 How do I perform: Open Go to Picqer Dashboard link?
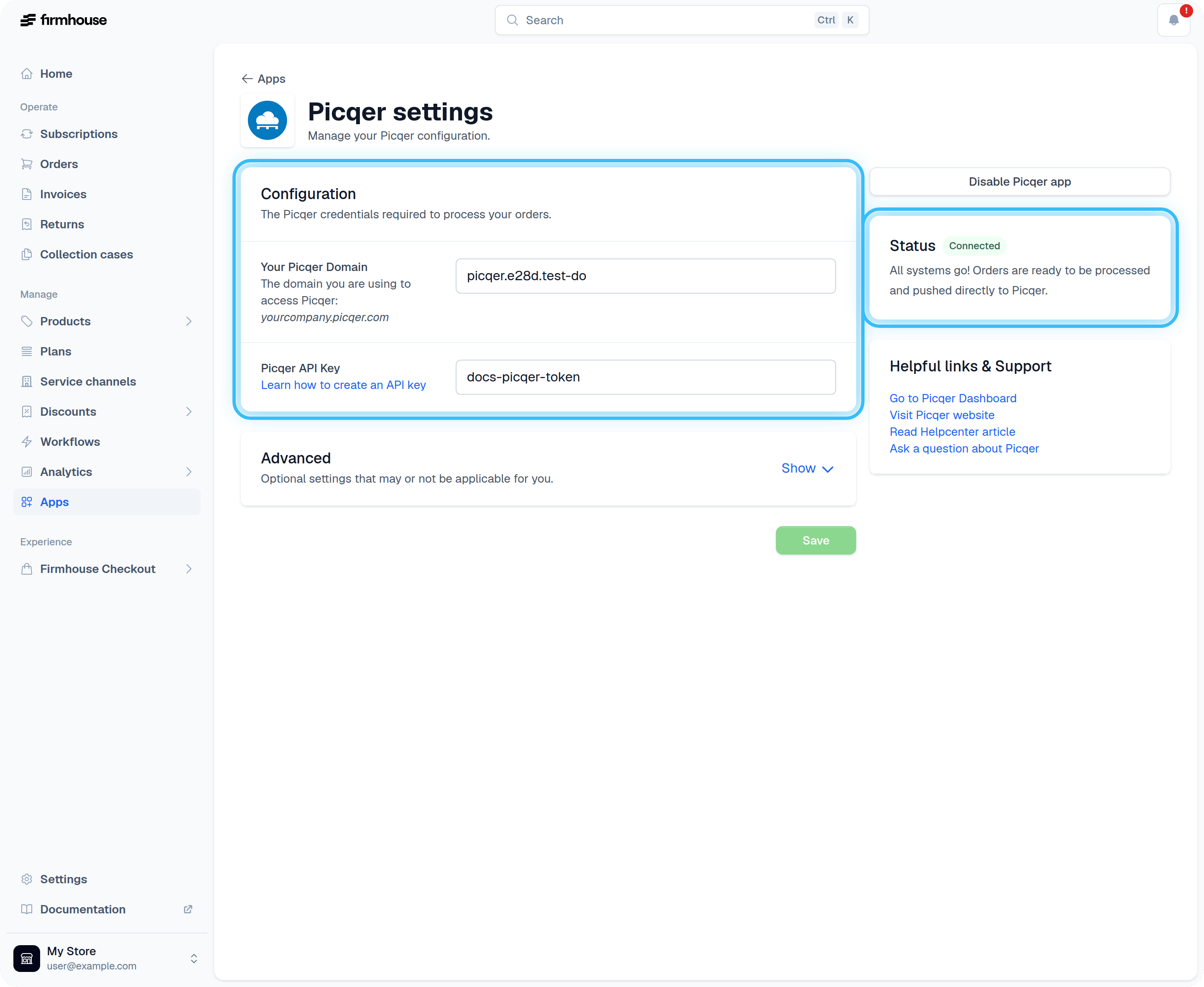(x=953, y=399)
